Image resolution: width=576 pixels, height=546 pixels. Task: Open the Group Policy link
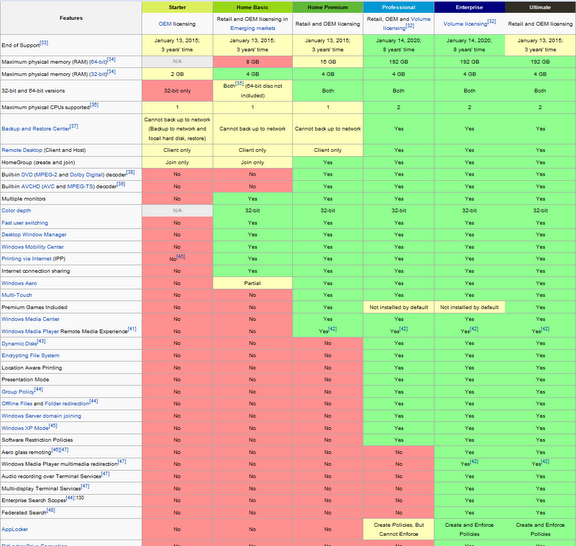pos(18,392)
